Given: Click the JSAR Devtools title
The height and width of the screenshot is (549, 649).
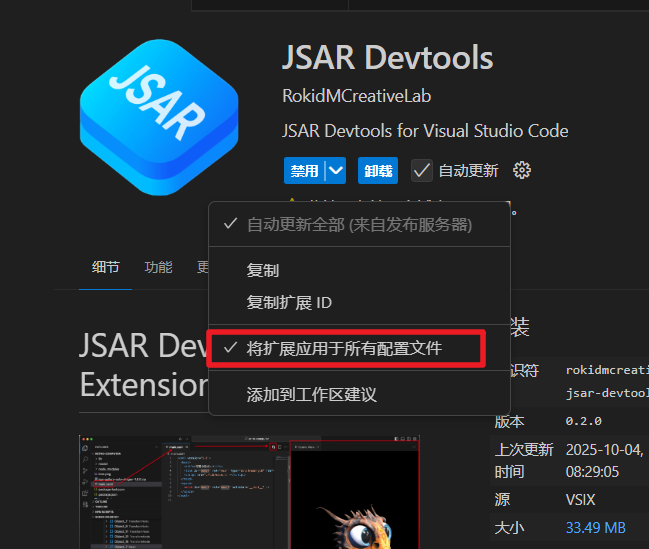Looking at the screenshot, I should (x=388, y=58).
